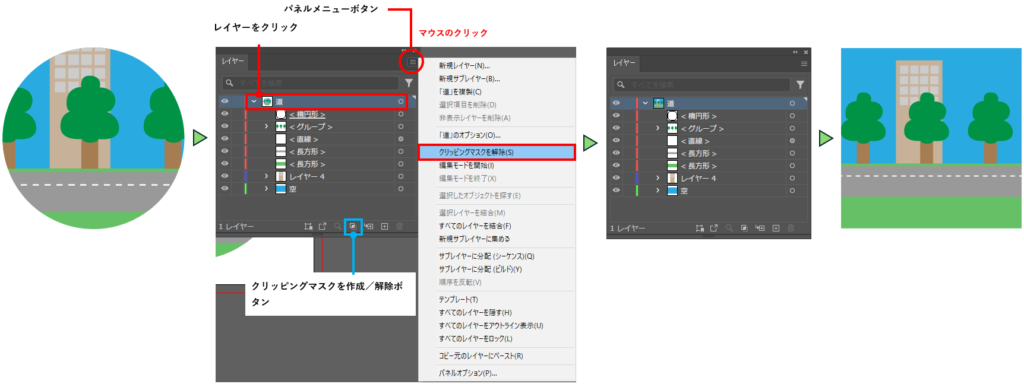Image resolution: width=1024 pixels, height=384 pixels.
Task: Click the filter funnel icon in the panel beside the open menu
Action: pyautogui.click(x=409, y=83)
